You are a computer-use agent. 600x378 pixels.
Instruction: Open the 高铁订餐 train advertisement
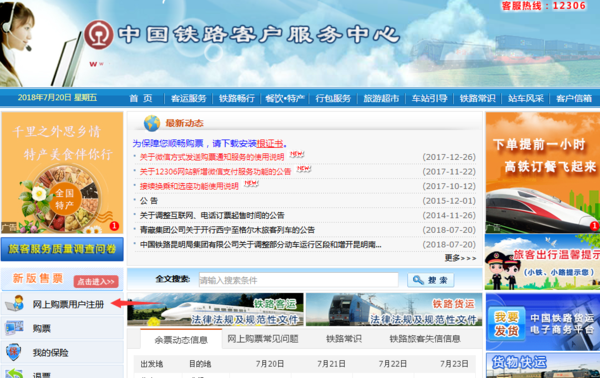(543, 172)
